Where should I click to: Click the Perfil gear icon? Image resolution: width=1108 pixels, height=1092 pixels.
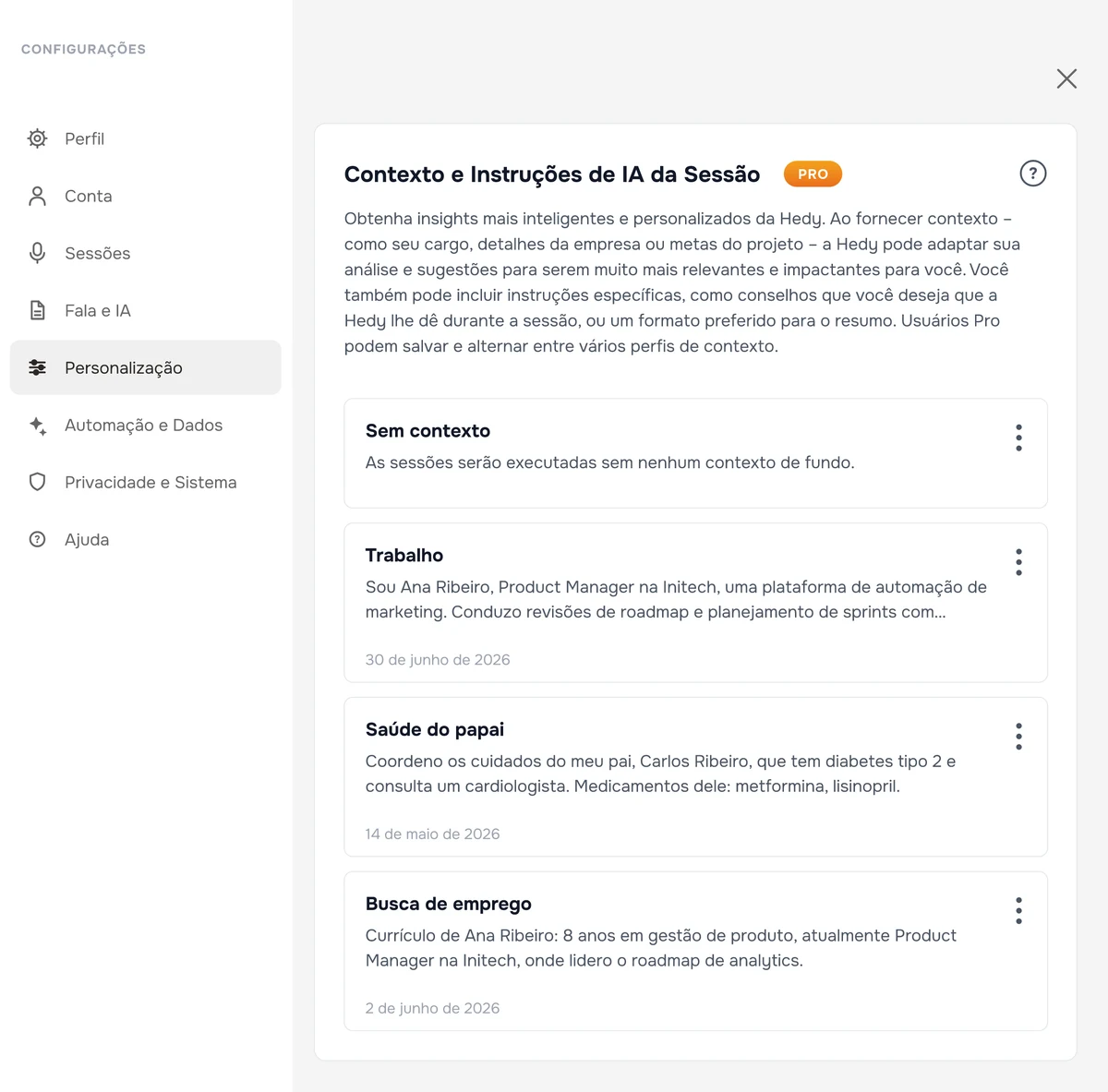click(x=37, y=138)
